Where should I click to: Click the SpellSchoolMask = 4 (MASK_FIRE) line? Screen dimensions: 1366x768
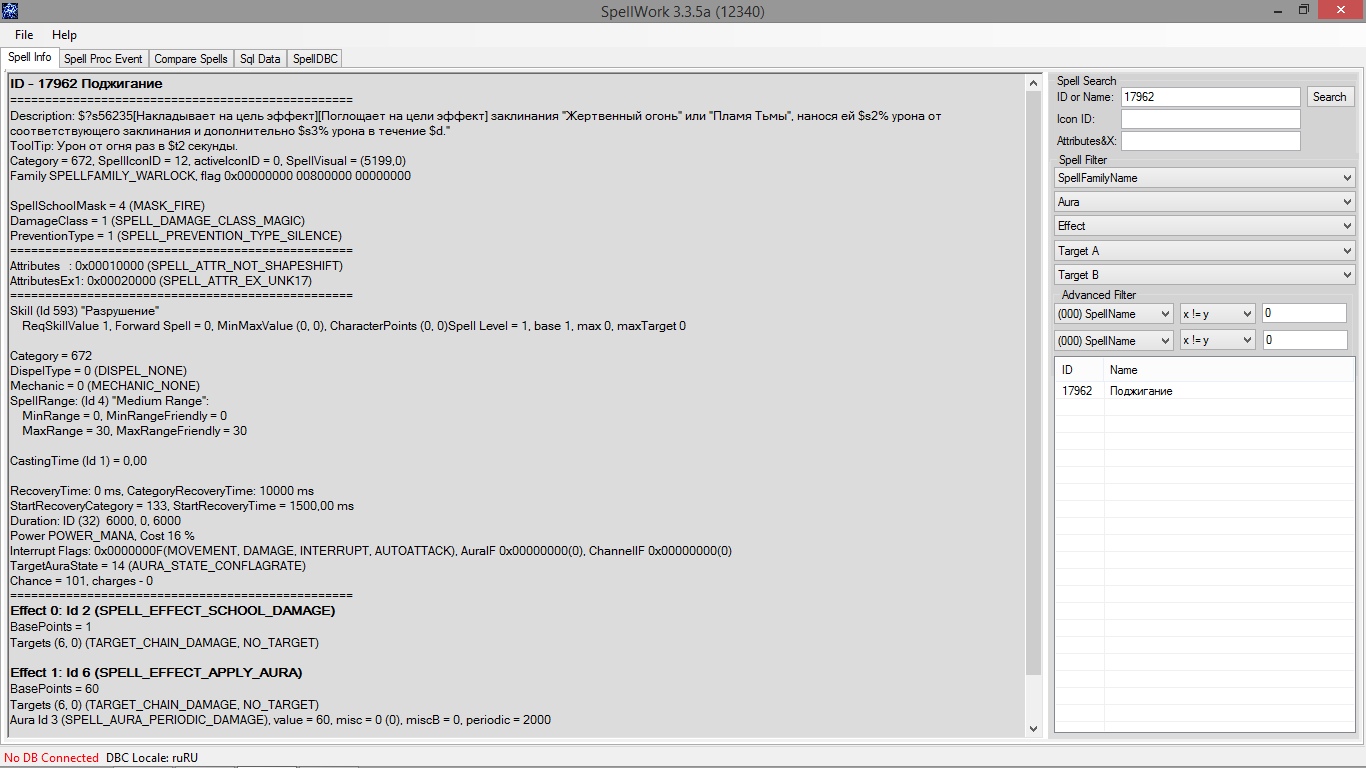[107, 206]
